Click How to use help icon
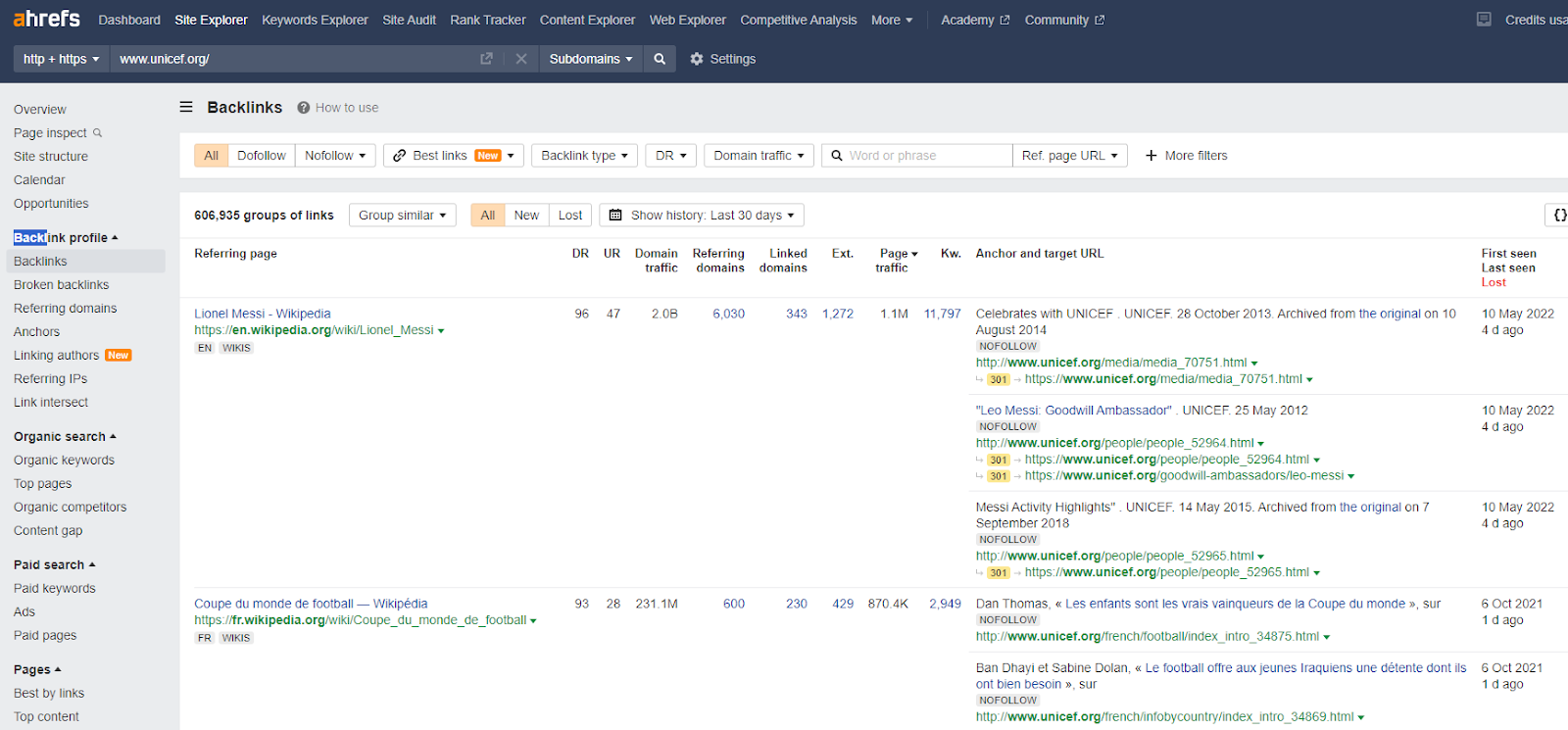This screenshot has width=1568, height=730. [x=304, y=108]
